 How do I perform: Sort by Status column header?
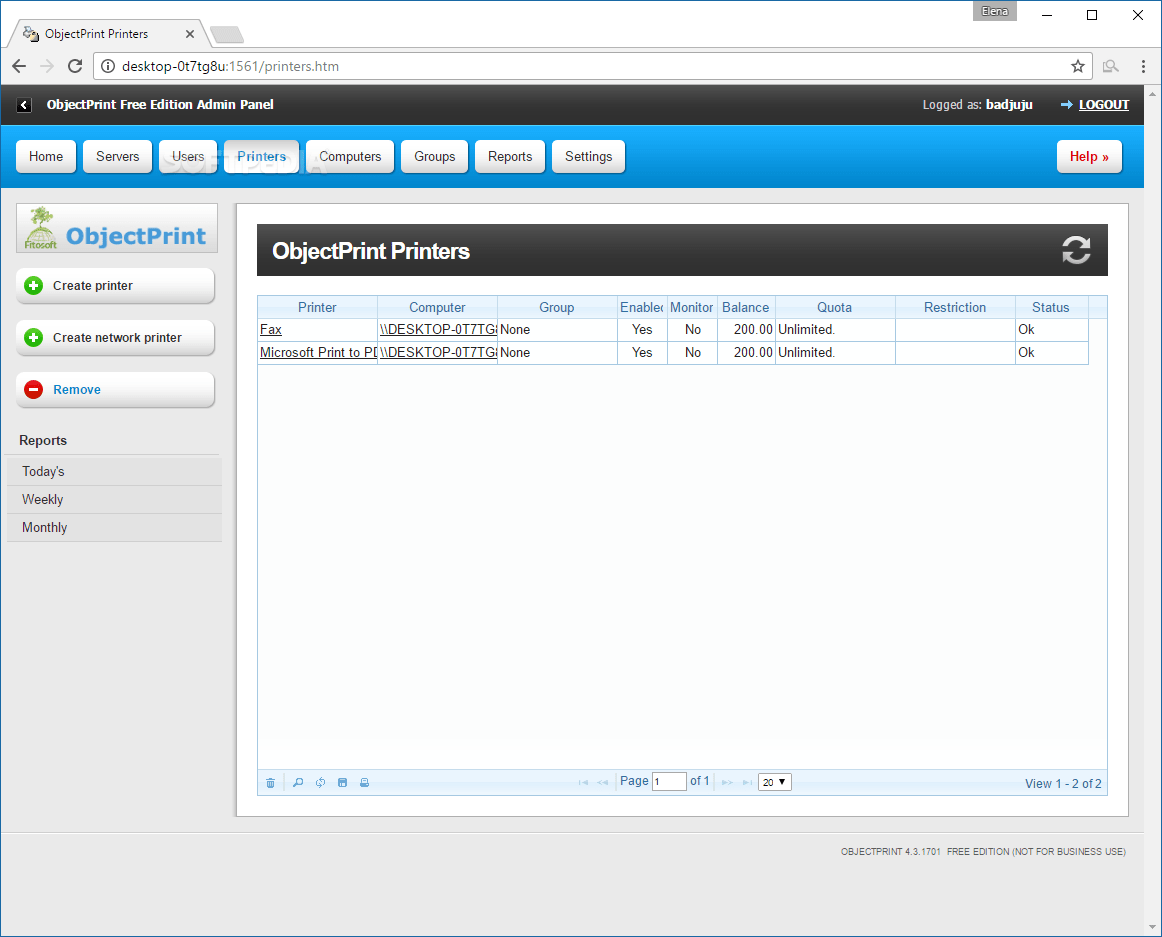tap(1051, 308)
